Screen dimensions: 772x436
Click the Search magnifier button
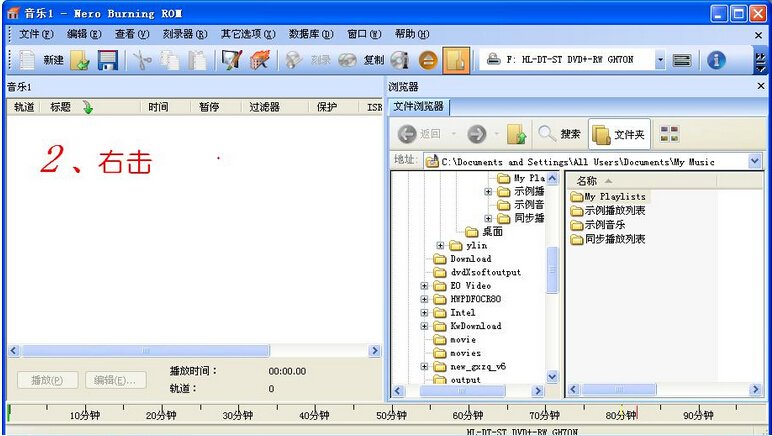pos(559,134)
